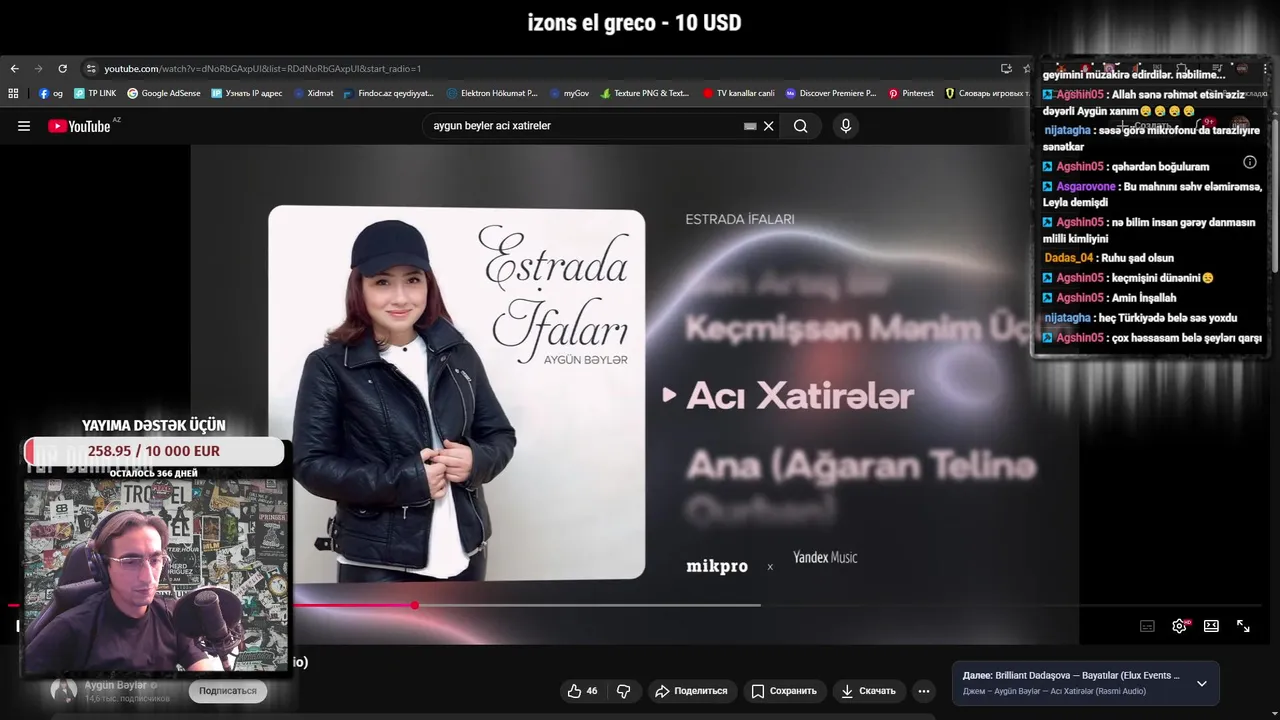Open the three-dot more actions menu
The height and width of the screenshot is (720, 1280).
tap(924, 691)
